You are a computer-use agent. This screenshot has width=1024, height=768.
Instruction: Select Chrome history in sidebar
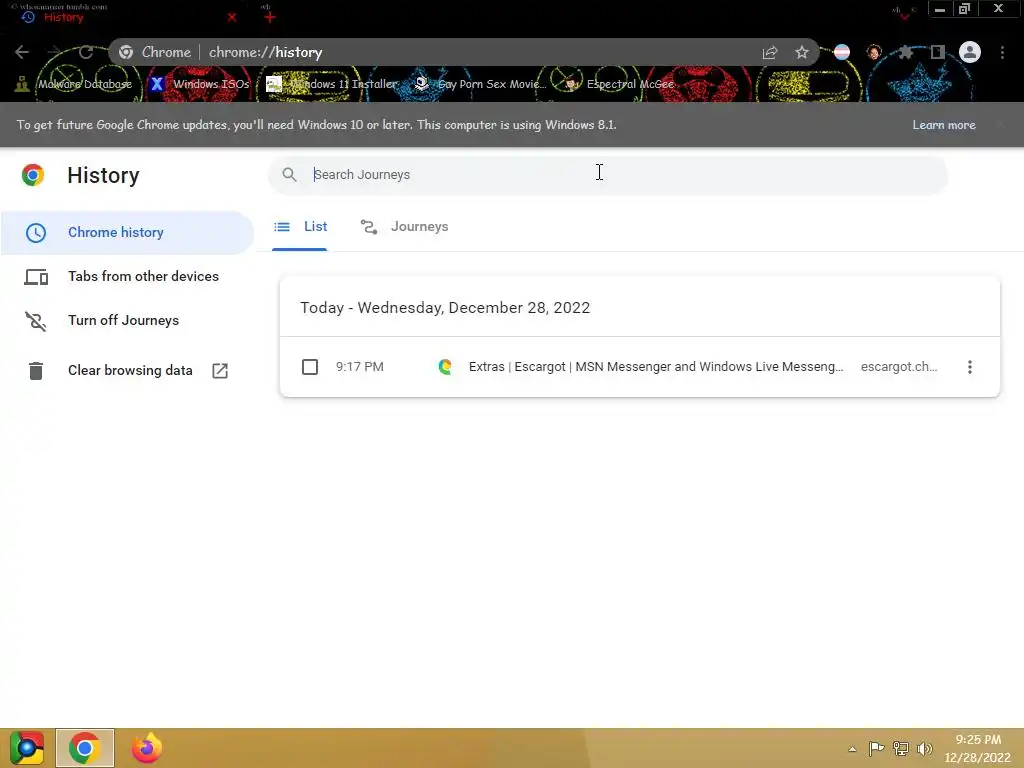[x=127, y=232]
